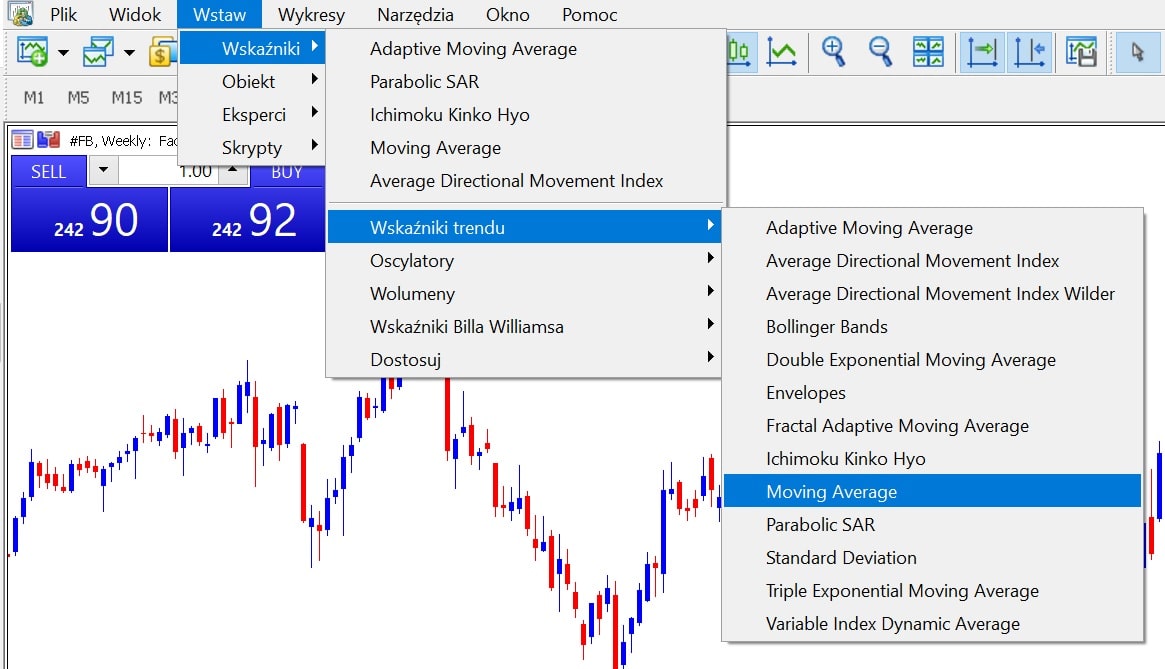
Task: Expand the Wskaźniki trendu submenu
Action: [524, 227]
